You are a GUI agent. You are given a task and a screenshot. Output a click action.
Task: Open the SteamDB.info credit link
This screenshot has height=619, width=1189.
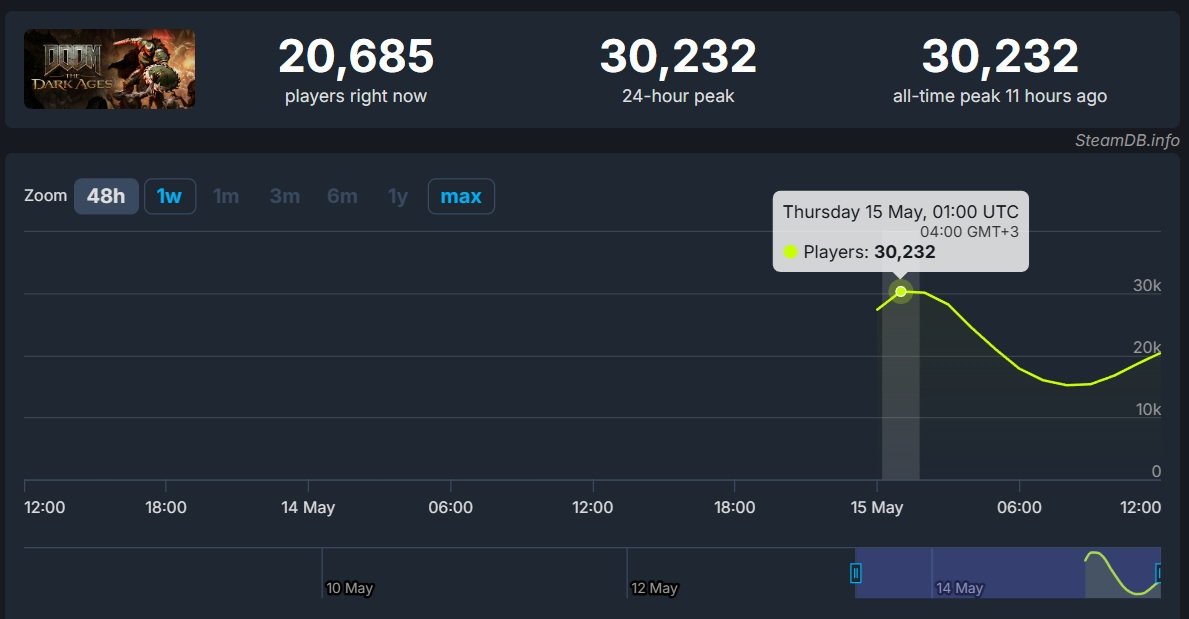point(1127,140)
